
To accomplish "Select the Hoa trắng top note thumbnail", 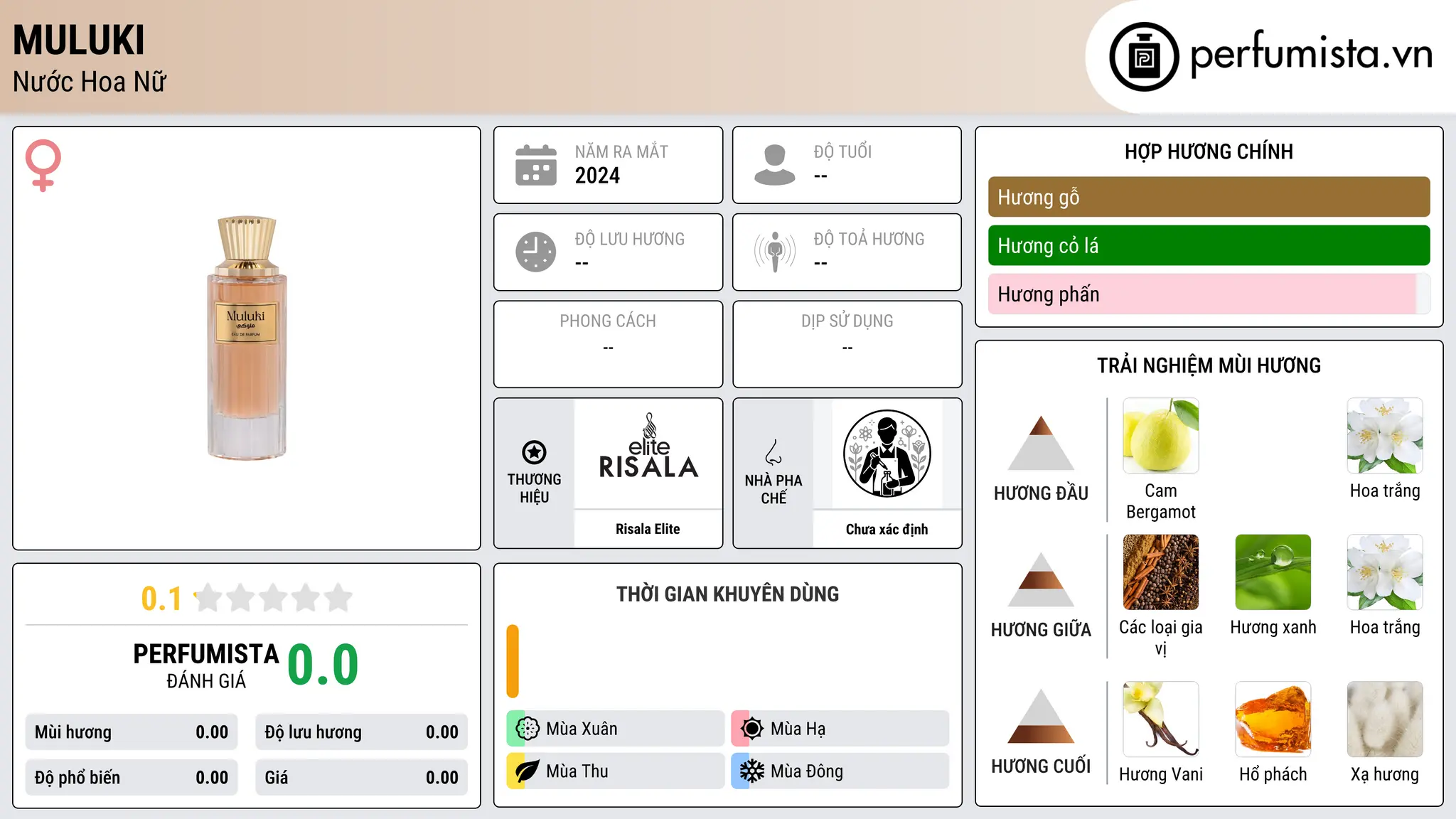I will (x=1385, y=436).
